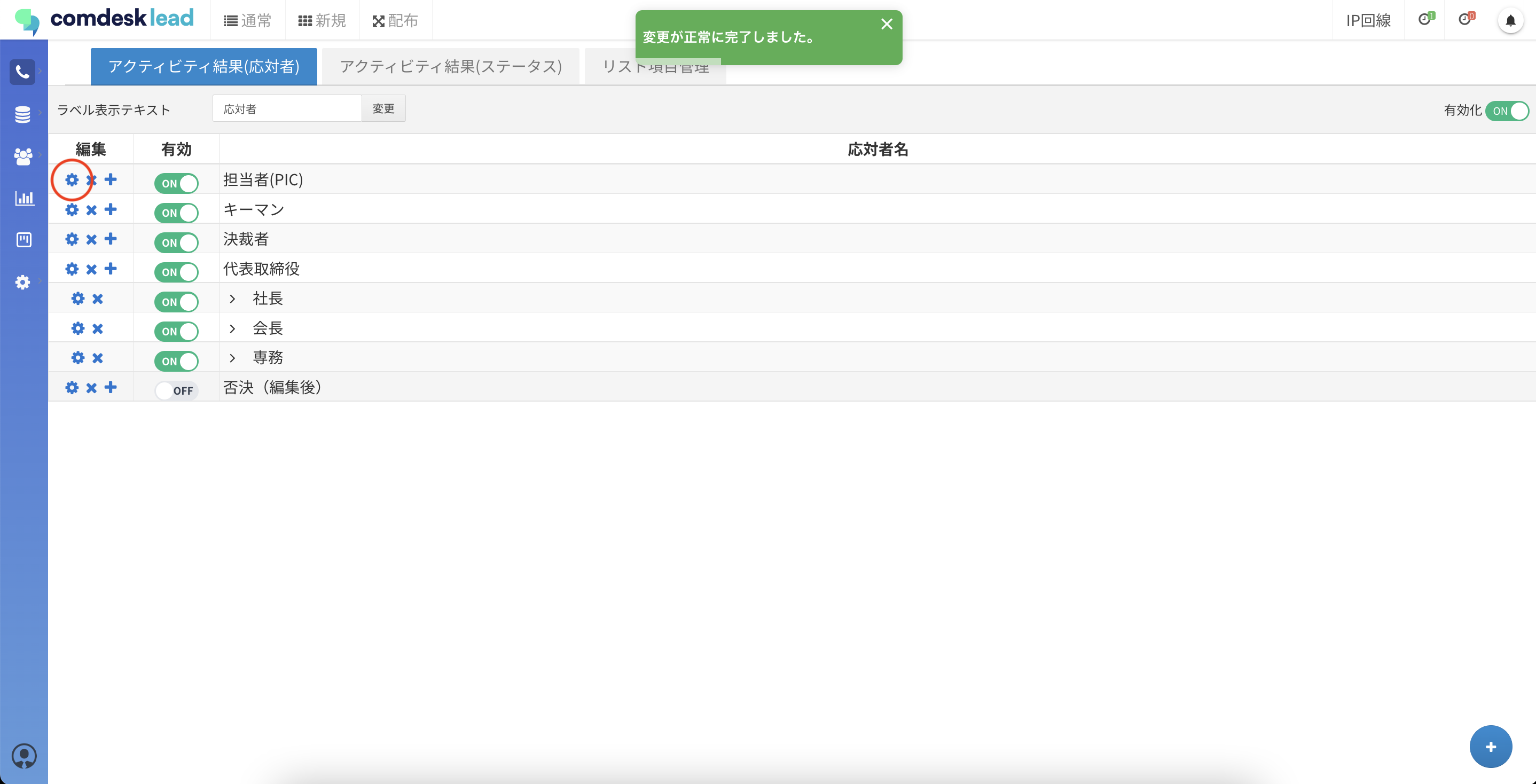Image resolution: width=1536 pixels, height=784 pixels.
Task: Open the 新規 menu in the top bar
Action: 322,21
